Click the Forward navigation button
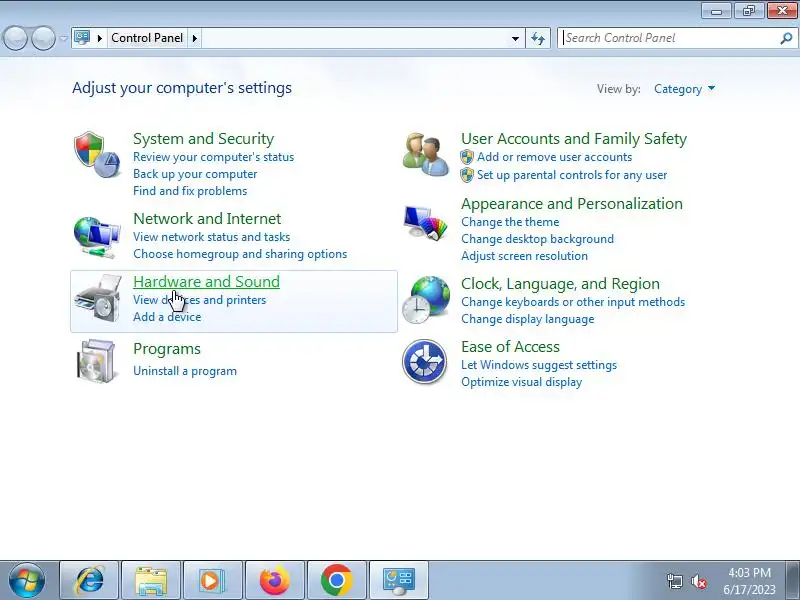Viewport: 800px width, 600px height. point(43,38)
